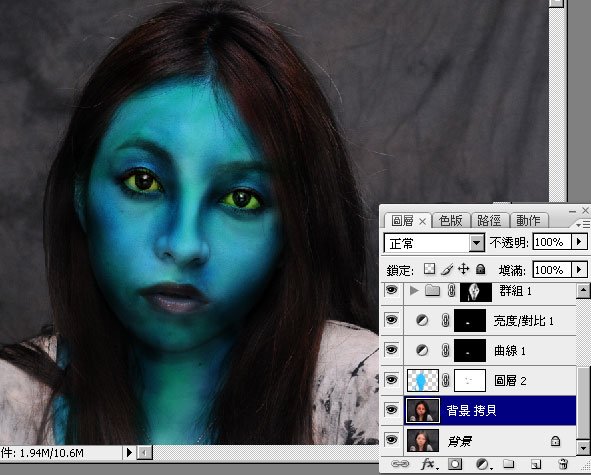
Task: Select the 曲線 1 mask thumbnail
Action: click(x=470, y=350)
